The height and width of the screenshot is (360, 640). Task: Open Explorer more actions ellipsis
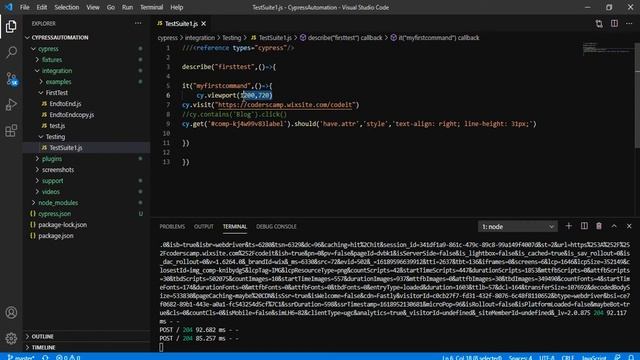coord(138,24)
